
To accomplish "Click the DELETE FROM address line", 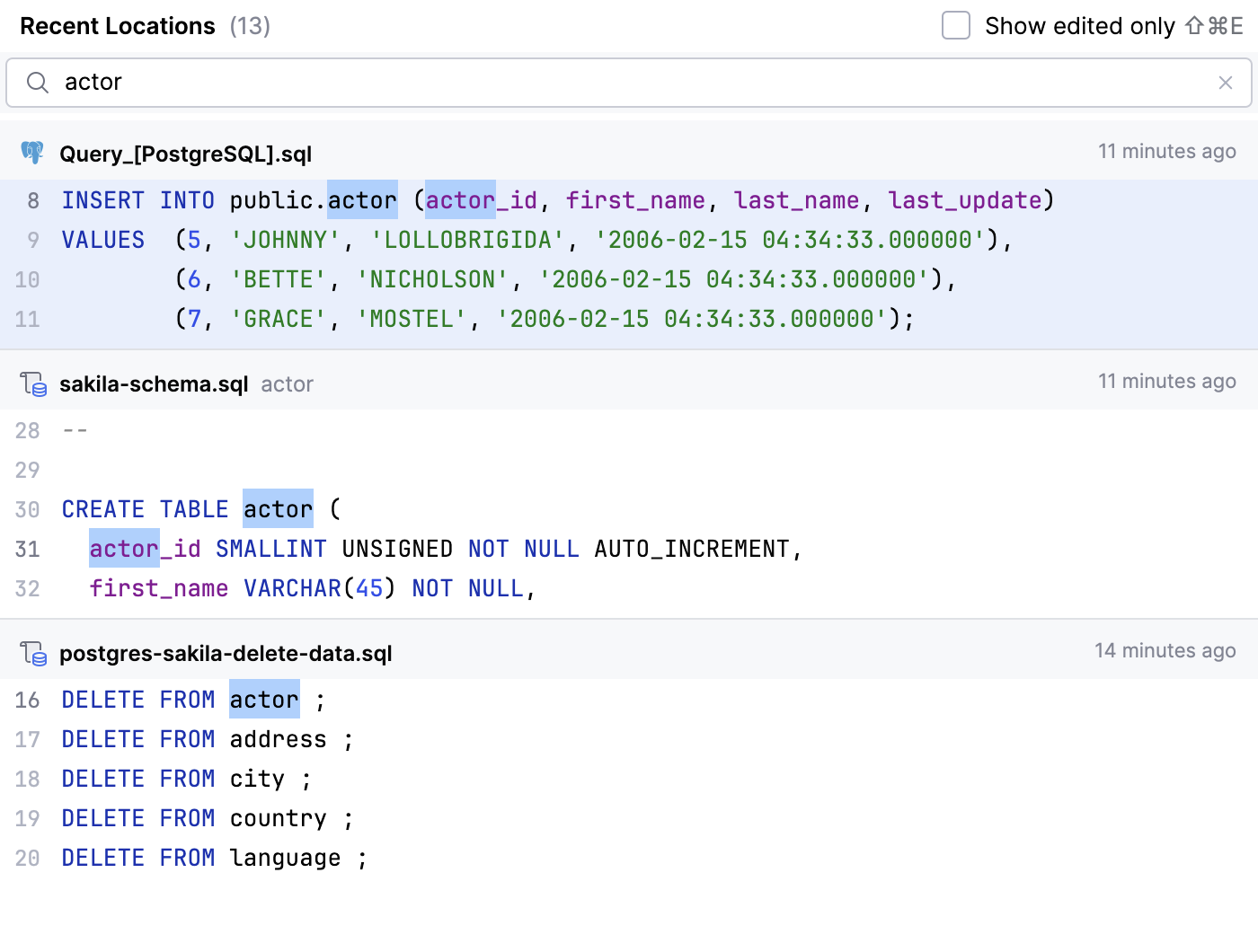I will point(207,739).
